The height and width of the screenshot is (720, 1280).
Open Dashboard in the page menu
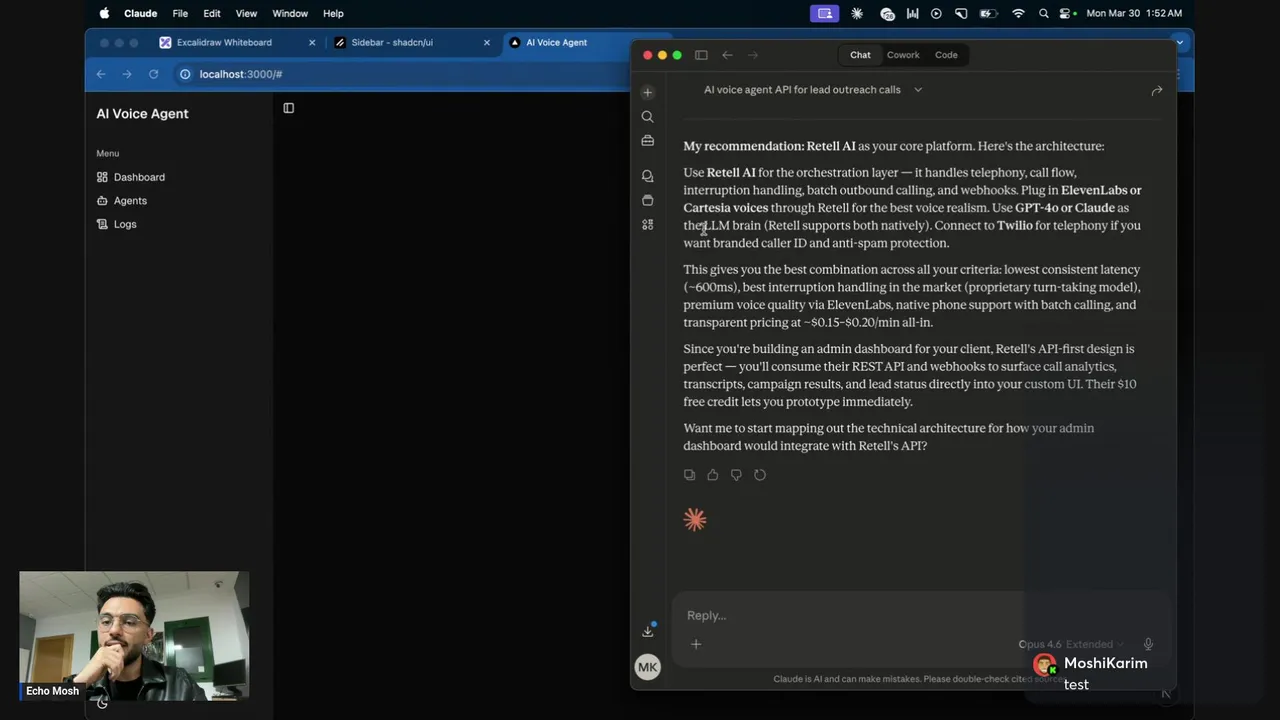(x=131, y=177)
